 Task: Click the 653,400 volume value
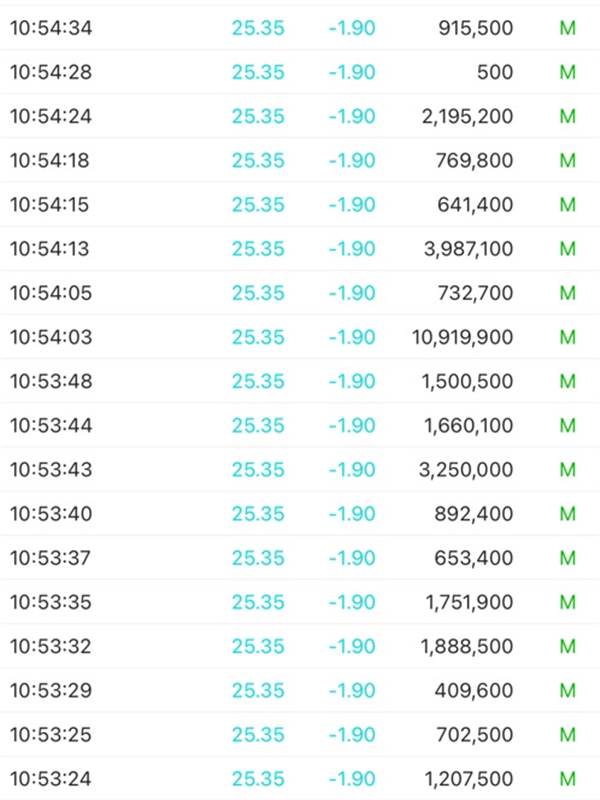tap(474, 558)
